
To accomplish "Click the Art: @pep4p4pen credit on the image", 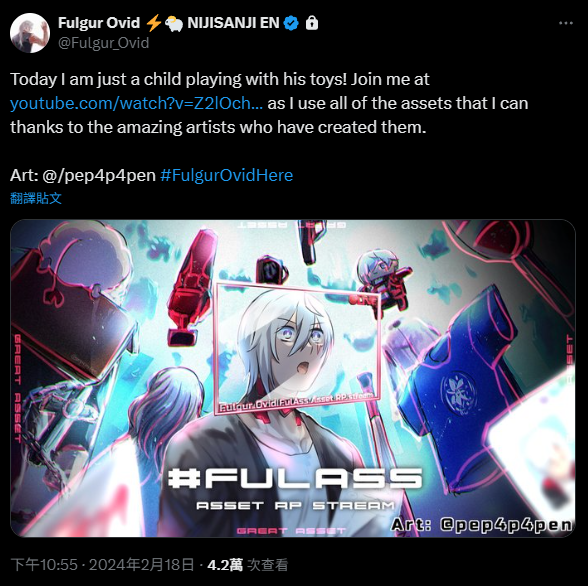I will [x=482, y=525].
